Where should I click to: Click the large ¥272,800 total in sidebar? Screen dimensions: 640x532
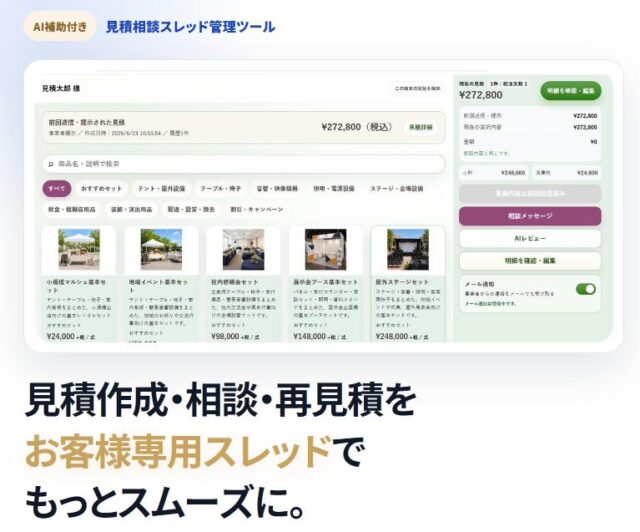(481, 95)
